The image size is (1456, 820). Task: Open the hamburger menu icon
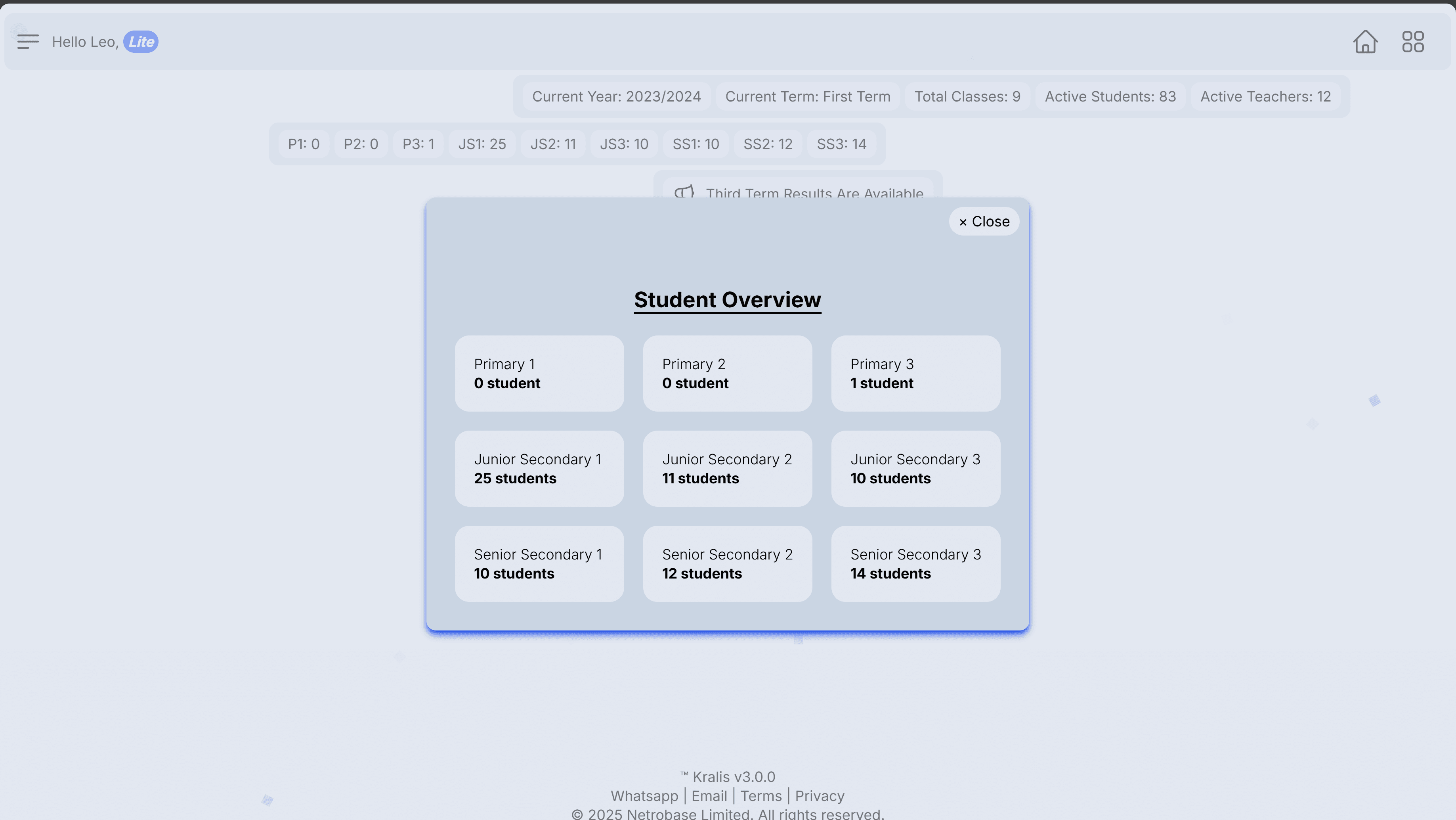click(x=28, y=41)
